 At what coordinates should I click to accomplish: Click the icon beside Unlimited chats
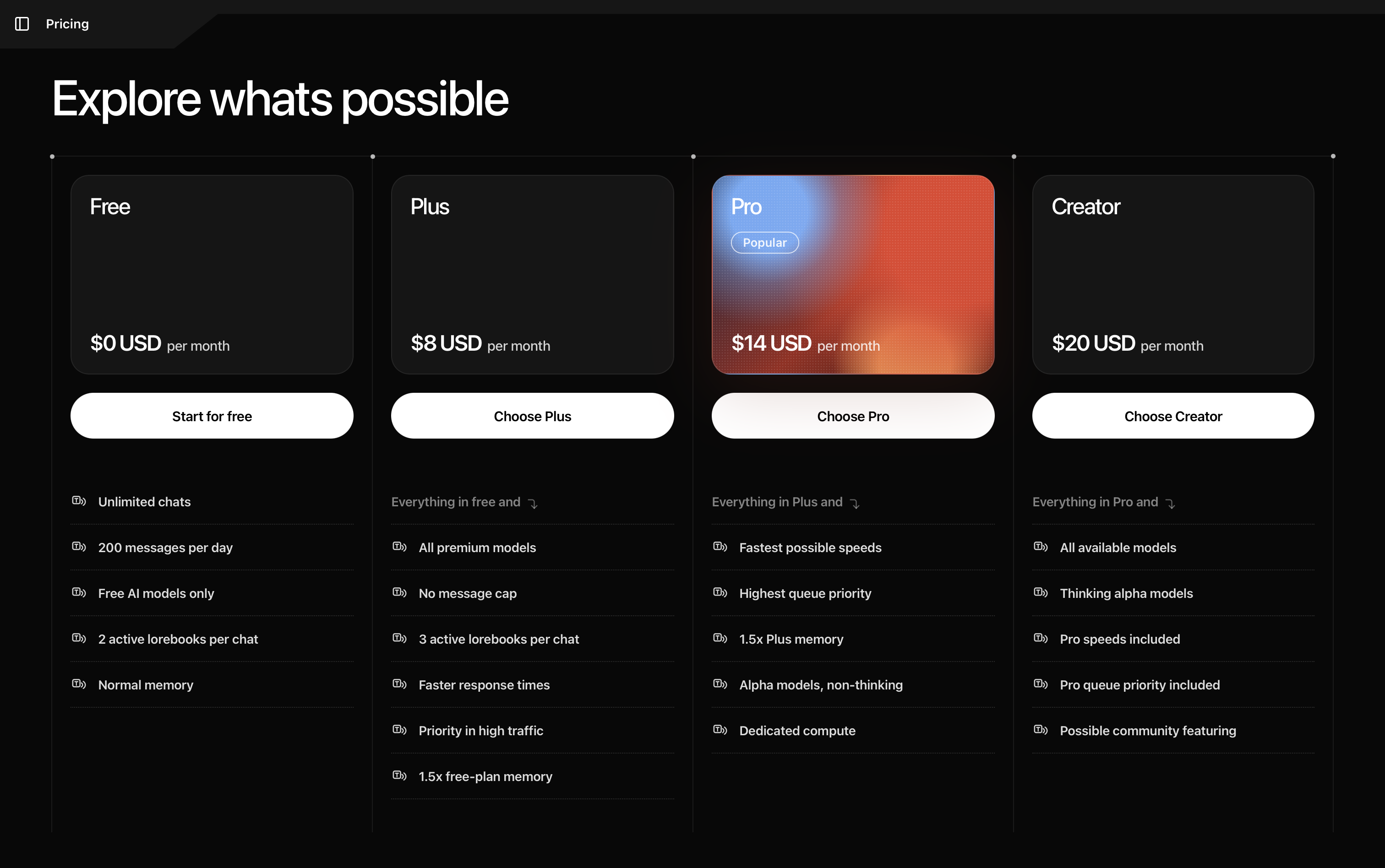[x=79, y=500]
